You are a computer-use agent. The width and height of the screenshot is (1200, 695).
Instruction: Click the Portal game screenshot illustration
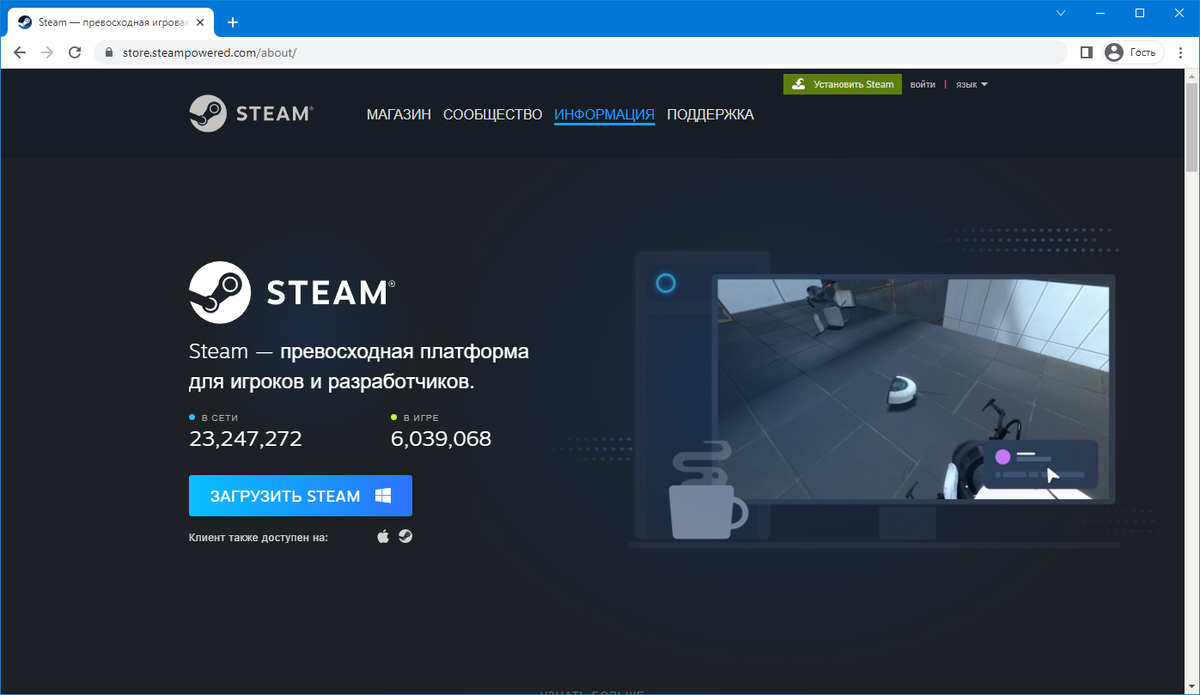point(913,390)
